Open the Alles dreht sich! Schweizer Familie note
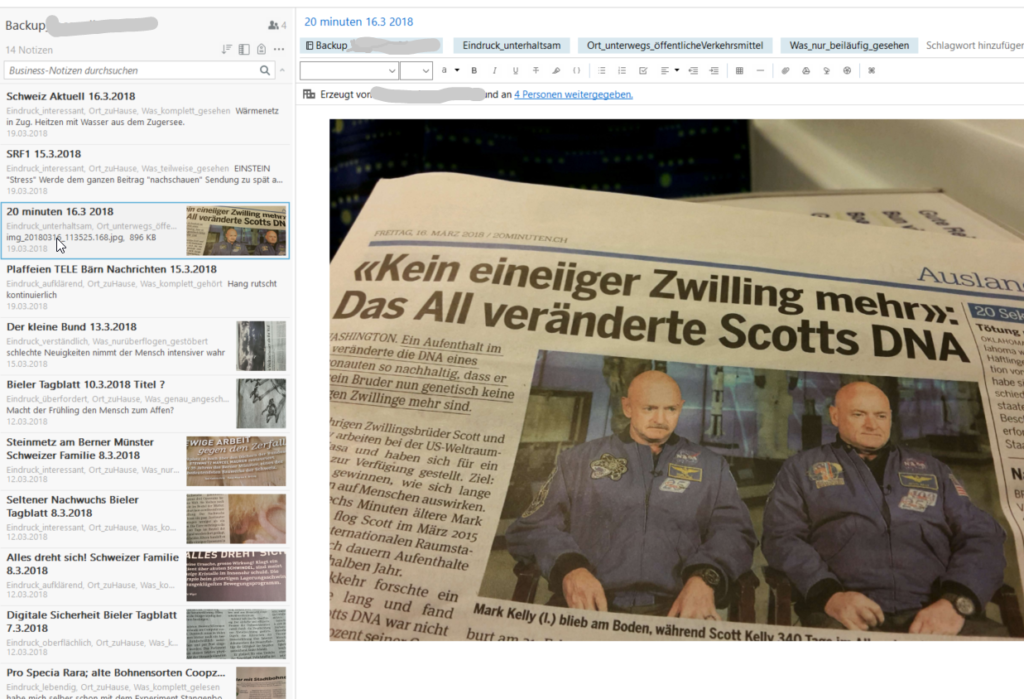The height and width of the screenshot is (699, 1024). point(145,576)
